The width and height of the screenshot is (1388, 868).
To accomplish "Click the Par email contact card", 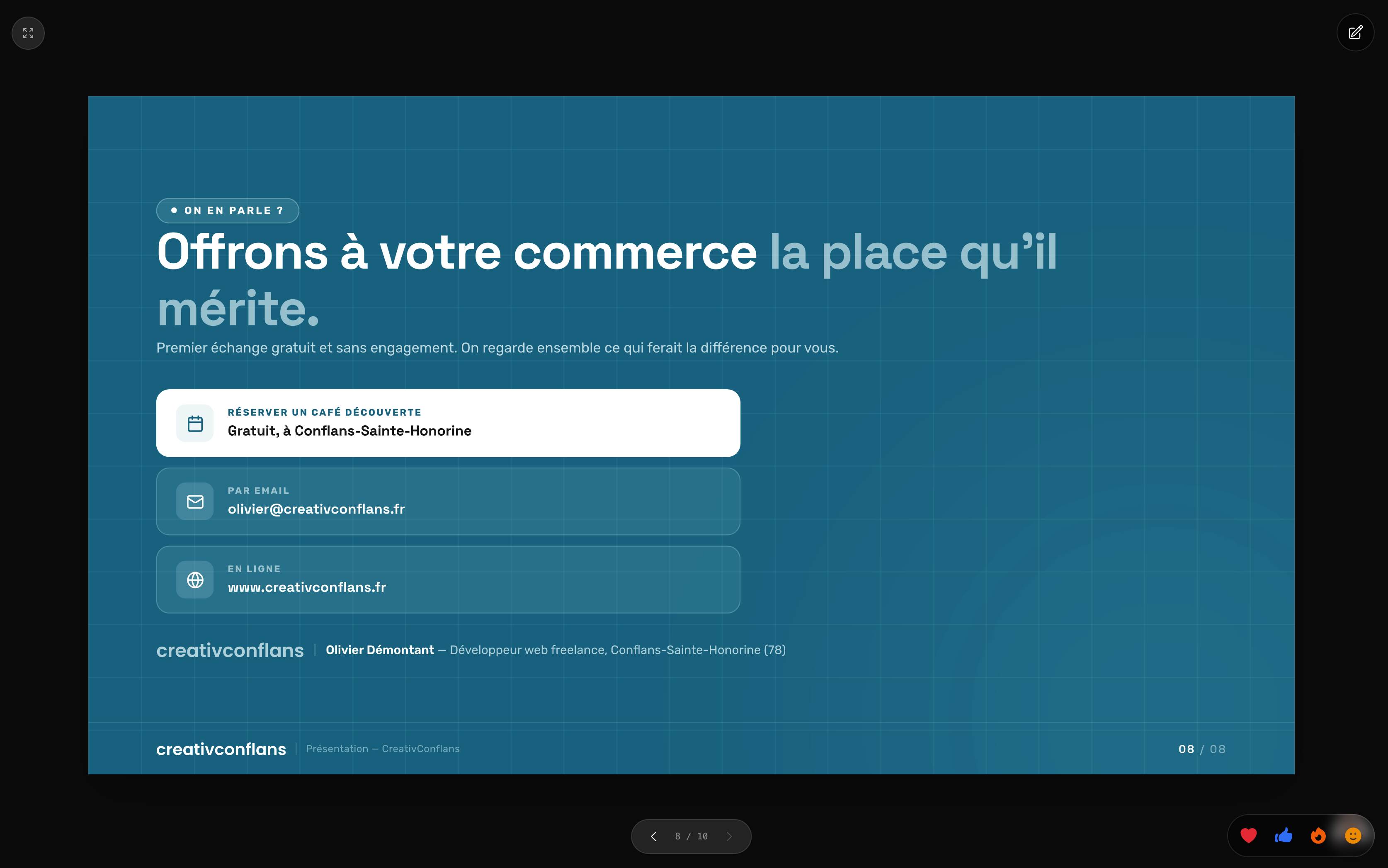I will [x=448, y=502].
